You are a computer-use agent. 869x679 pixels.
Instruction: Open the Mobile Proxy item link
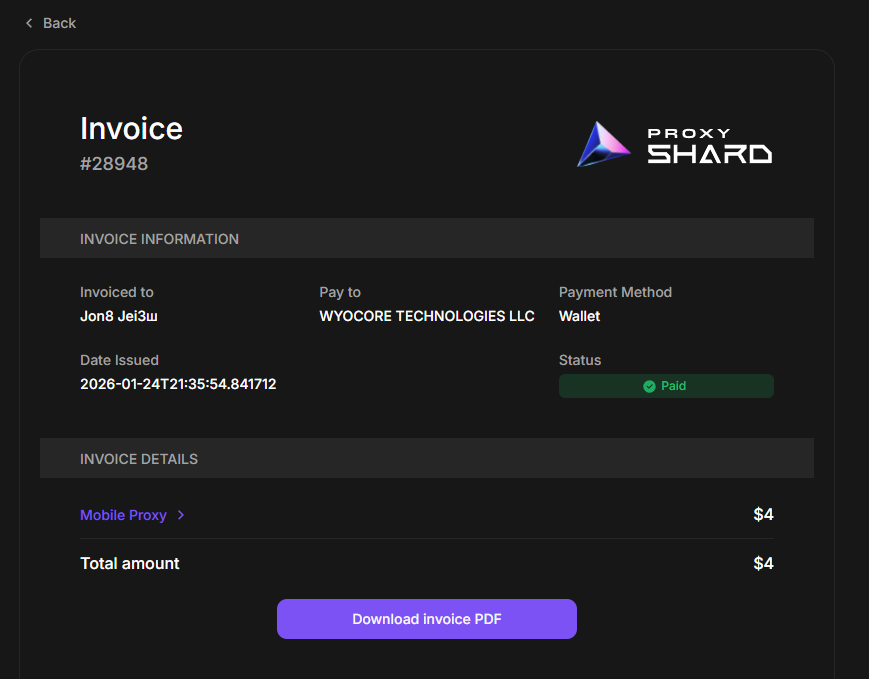[x=123, y=515]
